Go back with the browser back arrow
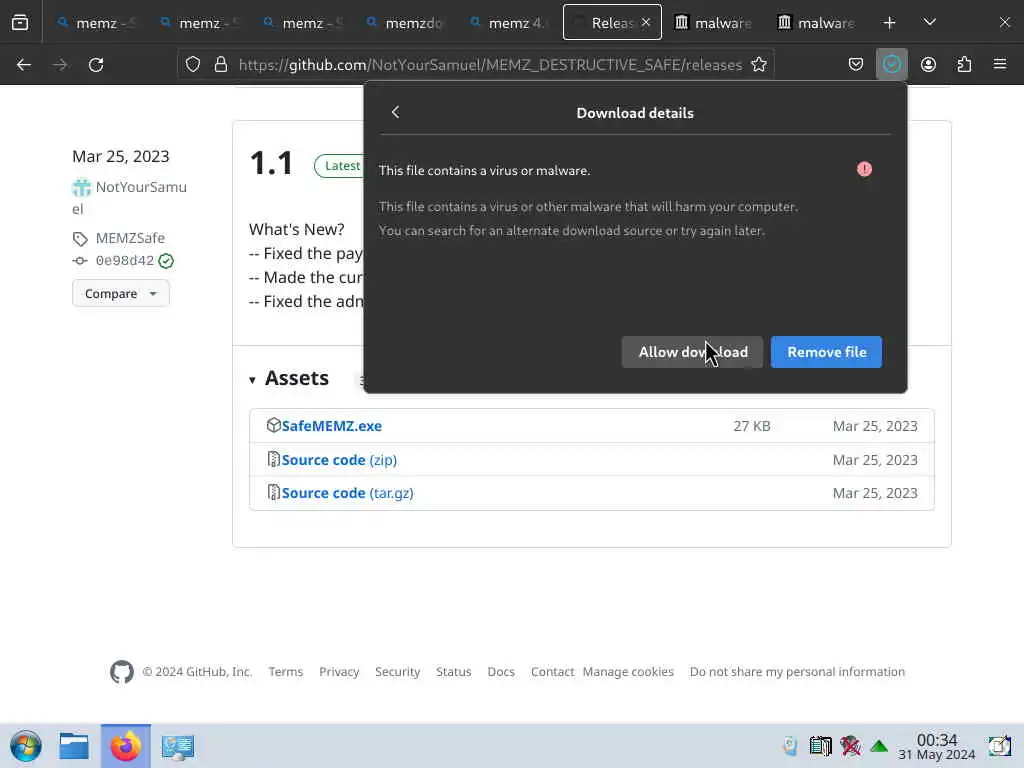The height and width of the screenshot is (768, 1024). [x=24, y=65]
